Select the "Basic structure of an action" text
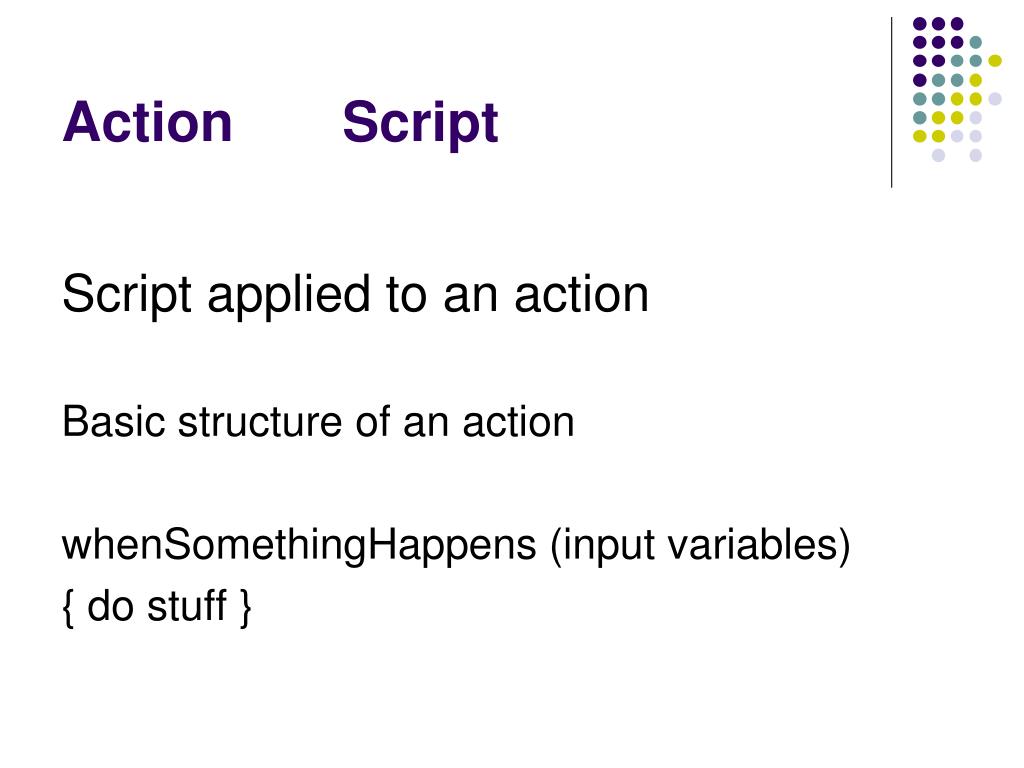This screenshot has height=768, width=1024. 318,422
